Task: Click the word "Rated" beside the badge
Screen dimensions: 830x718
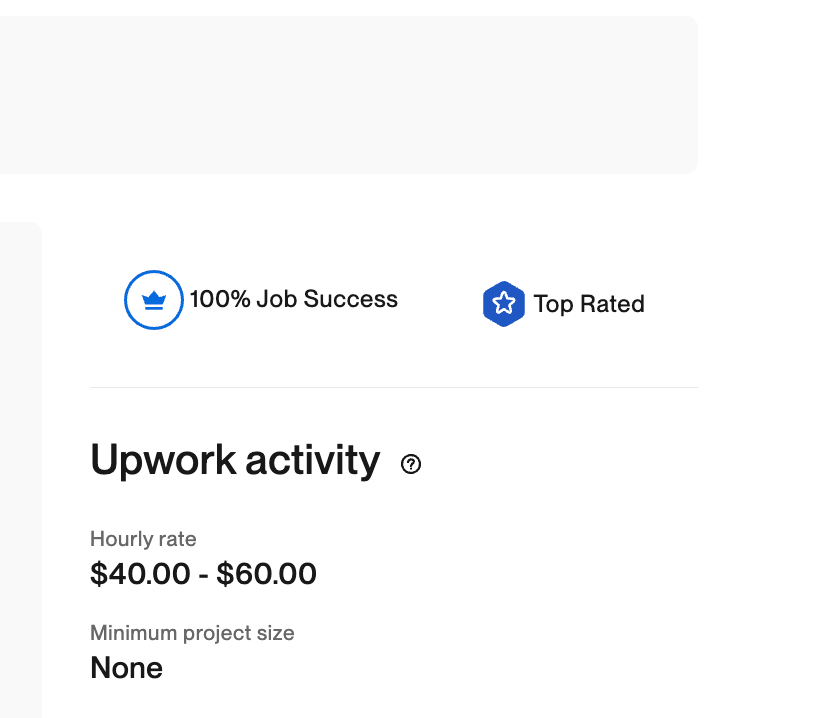Action: click(612, 304)
